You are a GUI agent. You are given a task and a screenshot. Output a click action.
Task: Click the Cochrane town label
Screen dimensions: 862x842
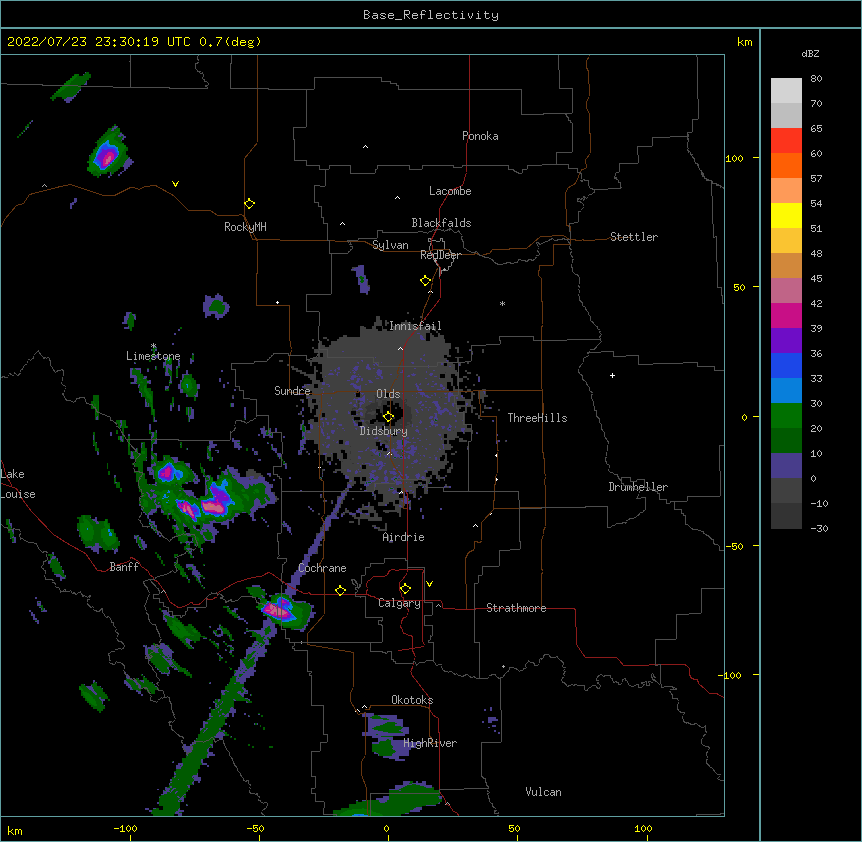point(322,568)
